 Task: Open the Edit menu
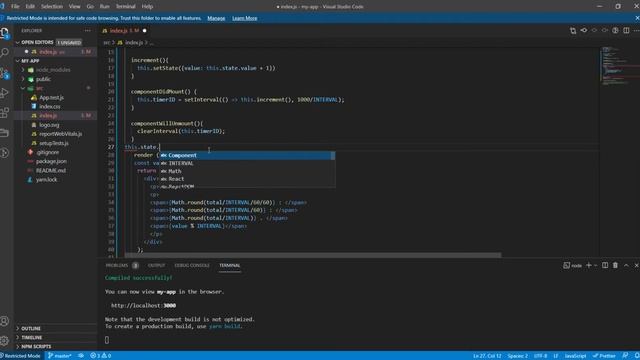(x=30, y=7)
